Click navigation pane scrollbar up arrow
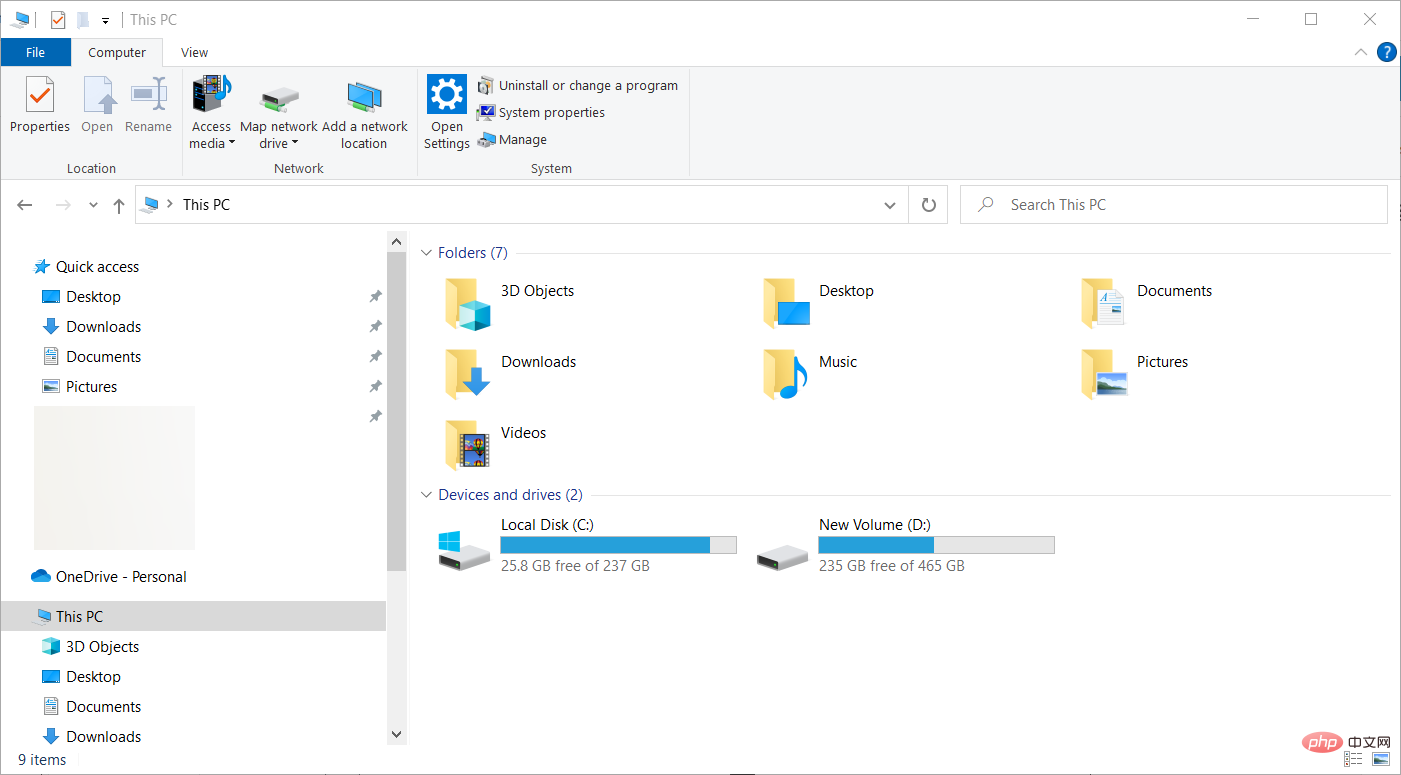The height and width of the screenshot is (775, 1401). click(x=396, y=242)
